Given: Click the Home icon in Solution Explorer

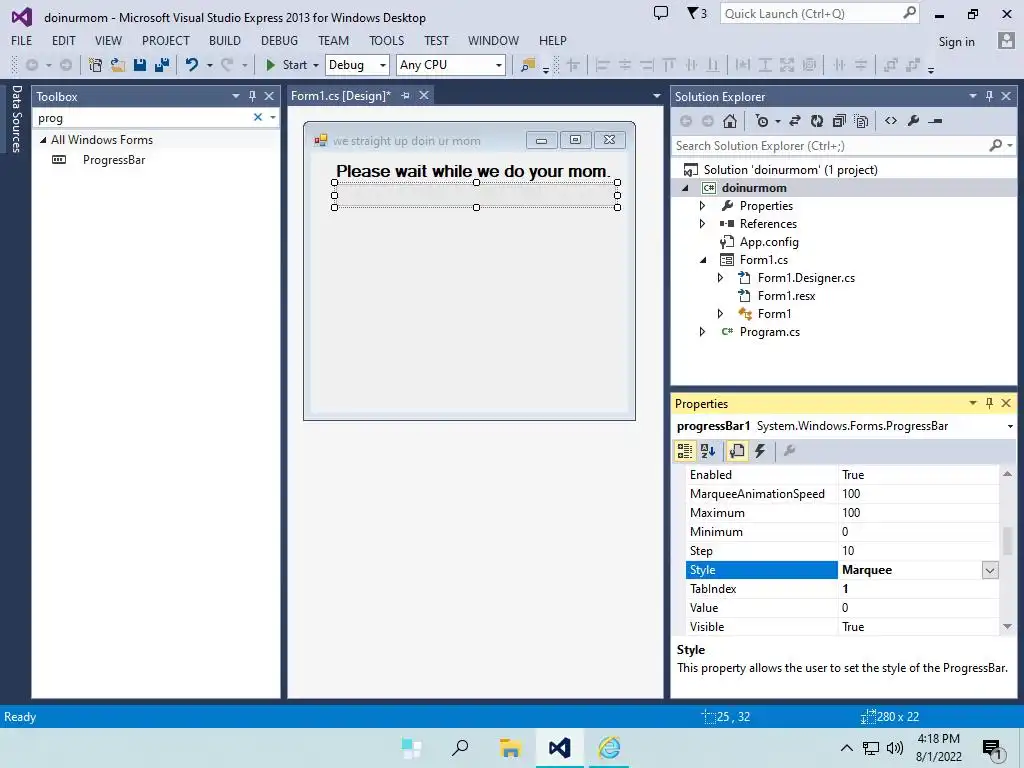Looking at the screenshot, I should (730, 121).
